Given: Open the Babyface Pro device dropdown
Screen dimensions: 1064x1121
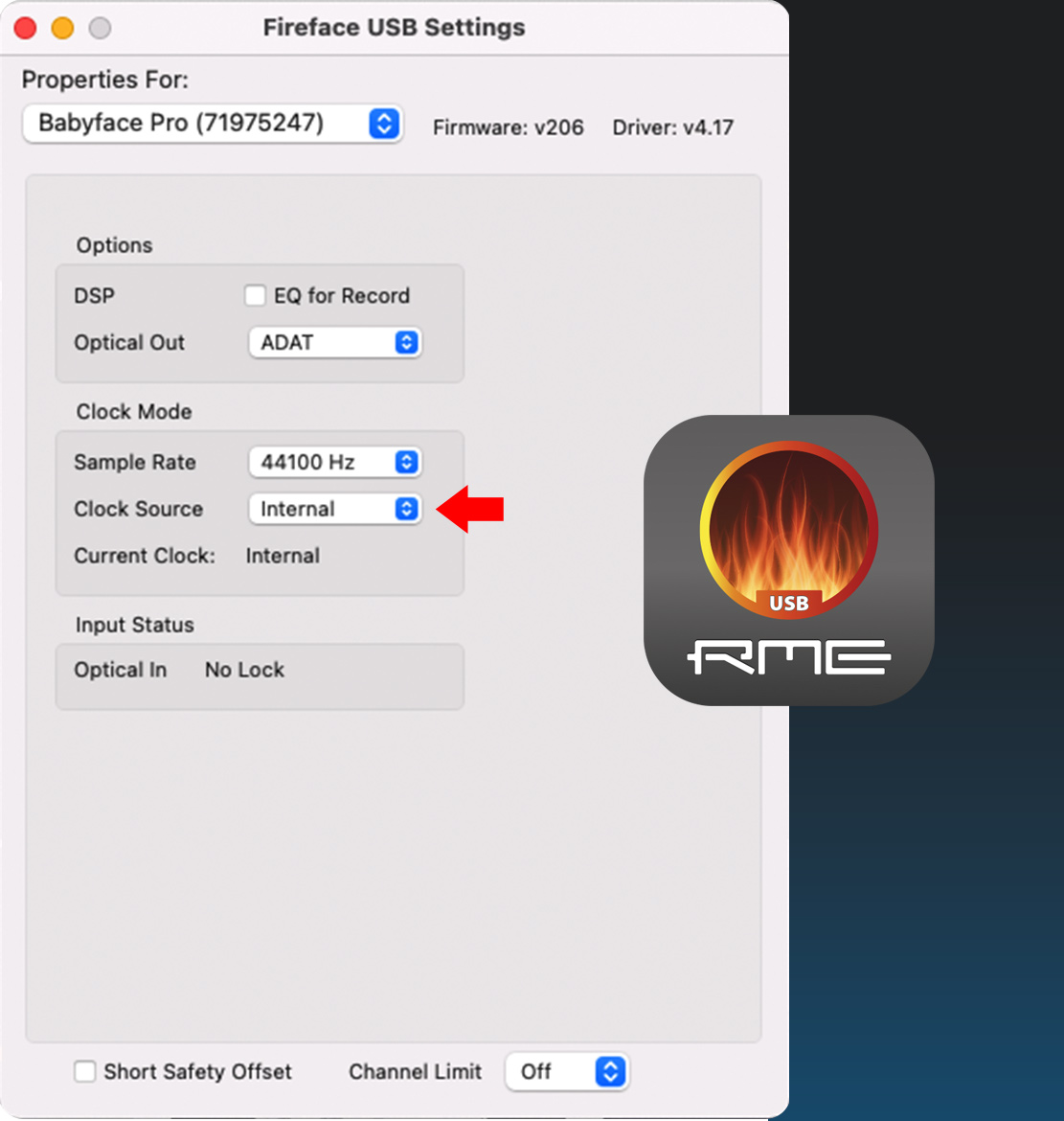Looking at the screenshot, I should click(x=213, y=123).
